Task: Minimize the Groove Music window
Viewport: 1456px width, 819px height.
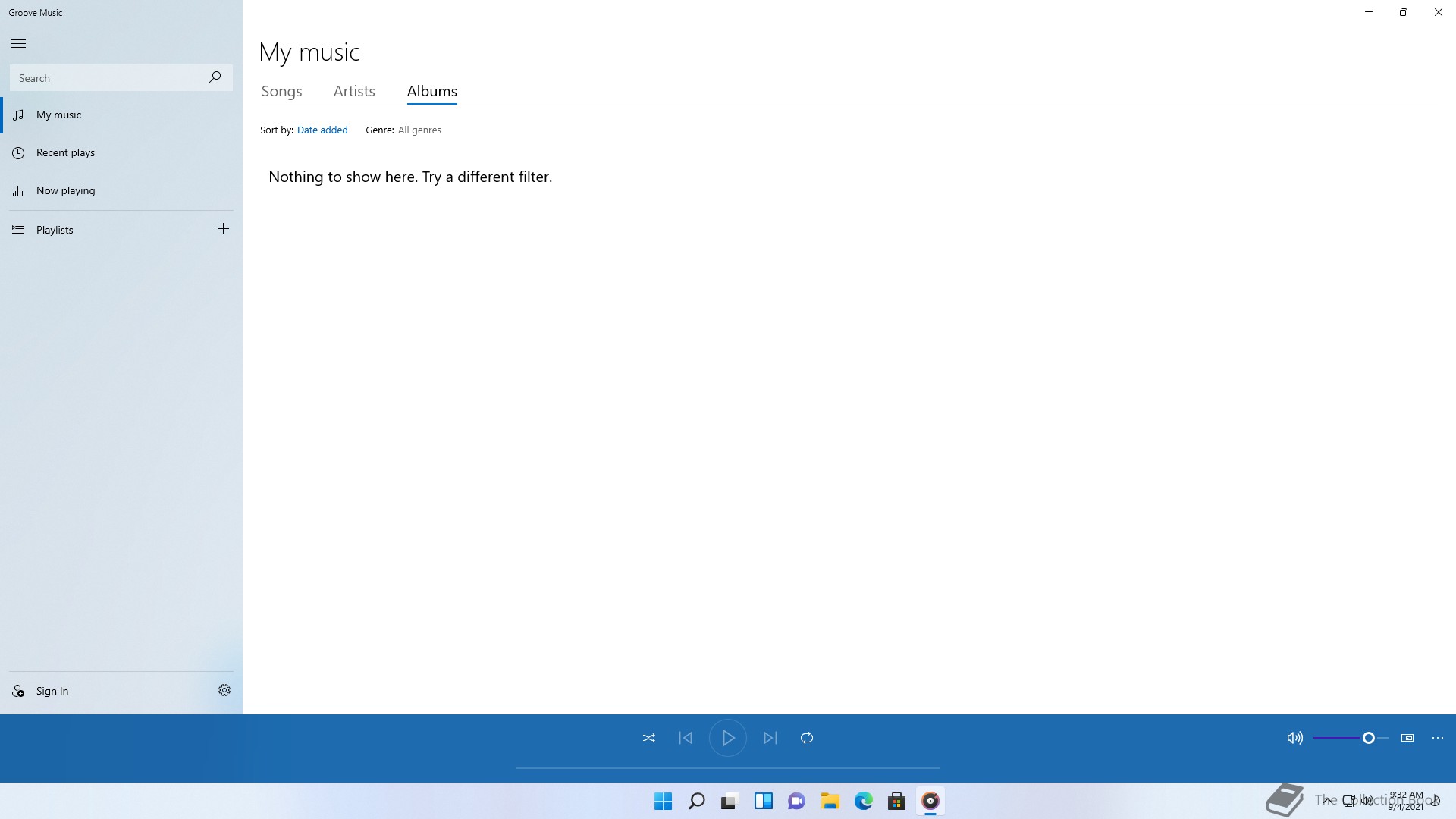Action: (1369, 12)
